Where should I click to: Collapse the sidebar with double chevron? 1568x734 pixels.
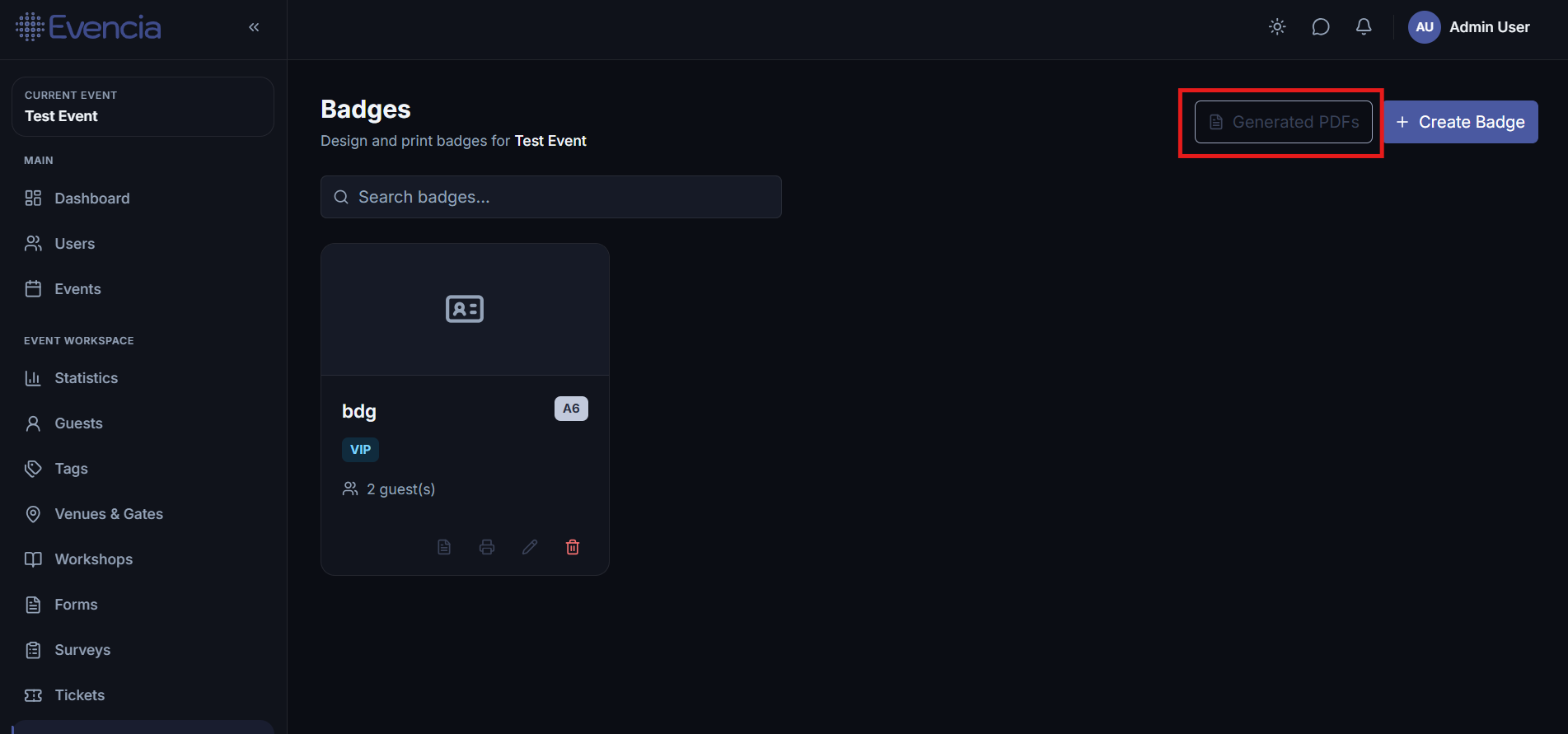coord(254,27)
